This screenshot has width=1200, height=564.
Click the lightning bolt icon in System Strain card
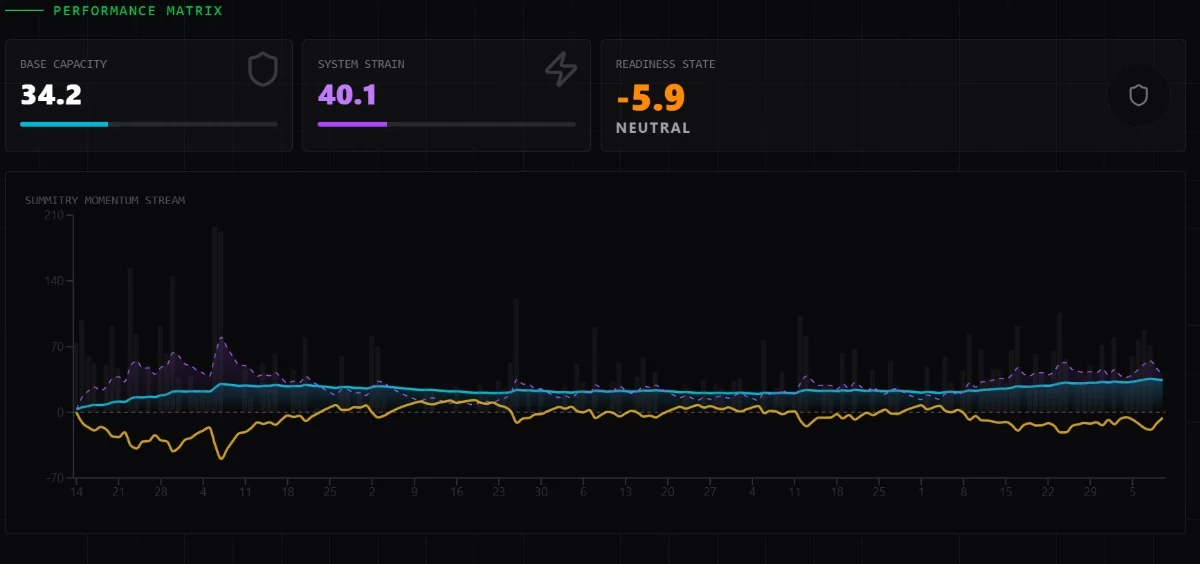click(x=561, y=70)
